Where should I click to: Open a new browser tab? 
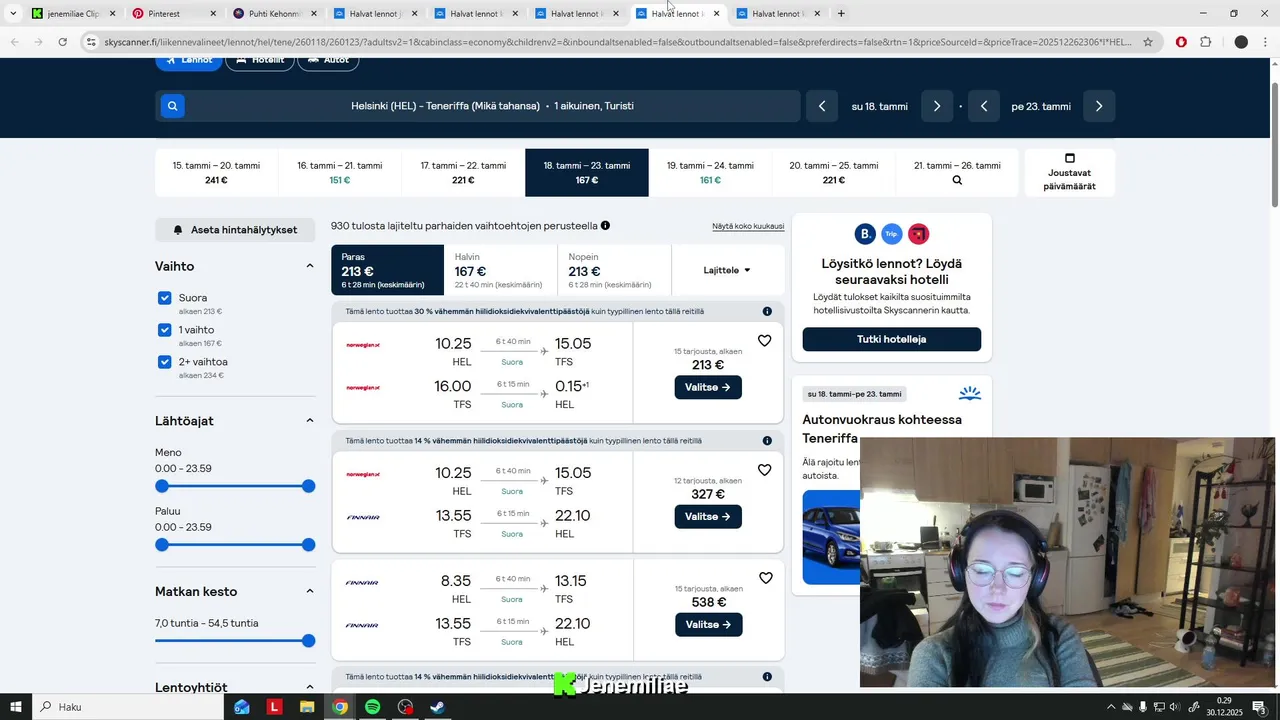[x=841, y=14]
